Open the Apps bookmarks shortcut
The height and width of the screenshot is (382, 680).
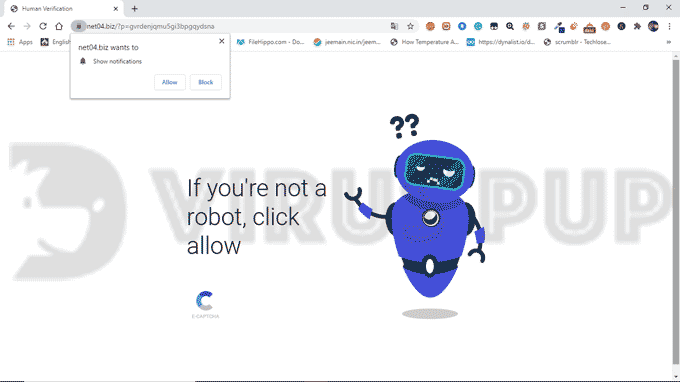point(20,42)
